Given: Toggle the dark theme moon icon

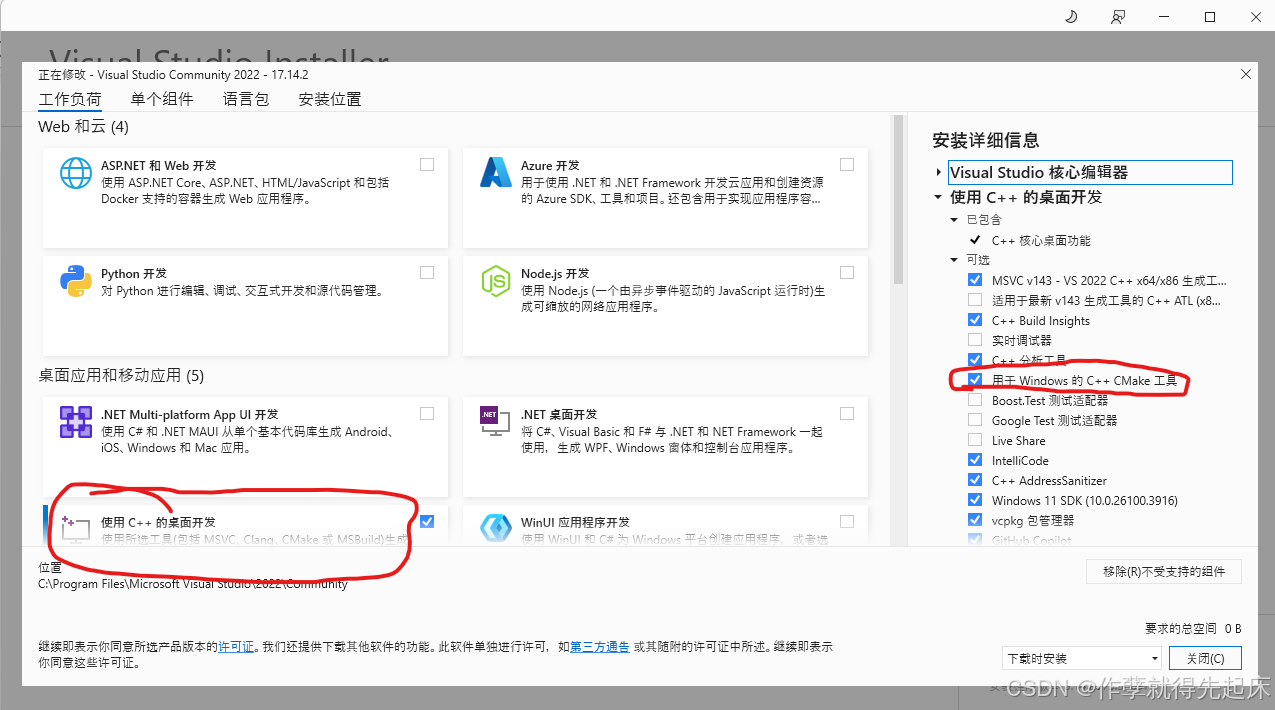Looking at the screenshot, I should [x=1072, y=16].
